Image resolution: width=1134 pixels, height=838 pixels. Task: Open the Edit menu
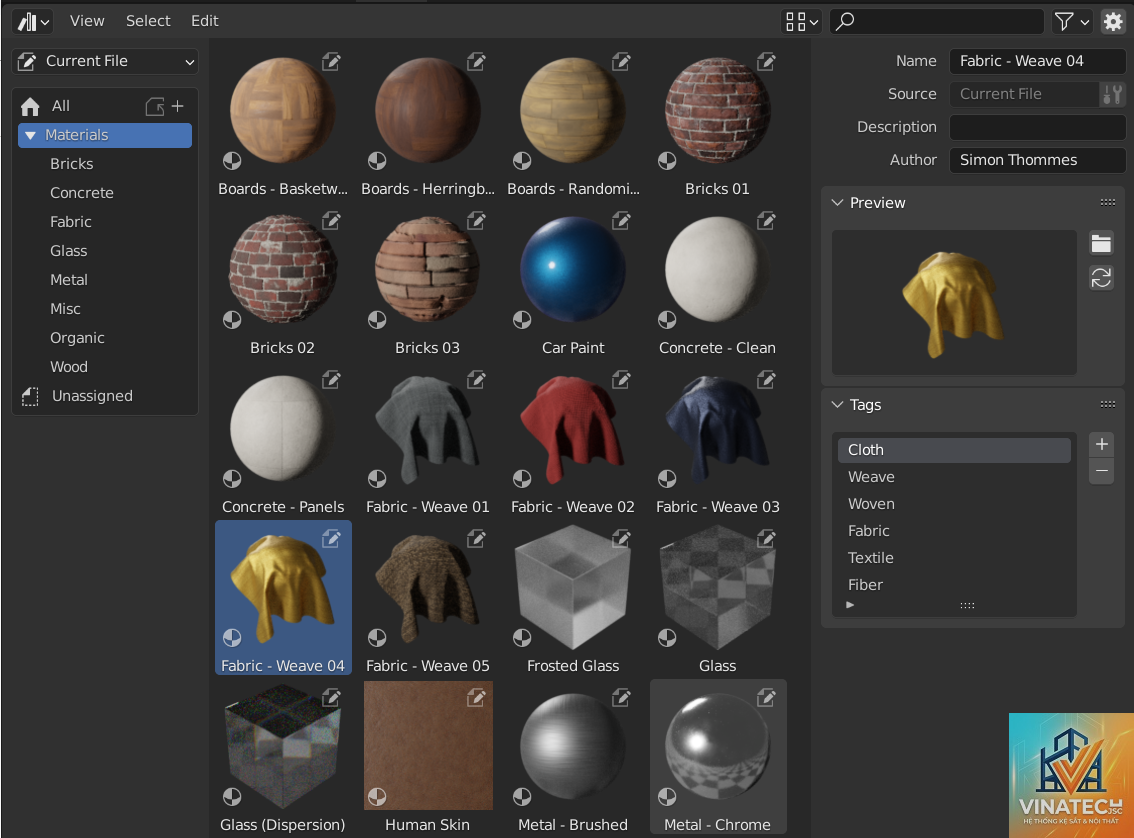coord(205,21)
